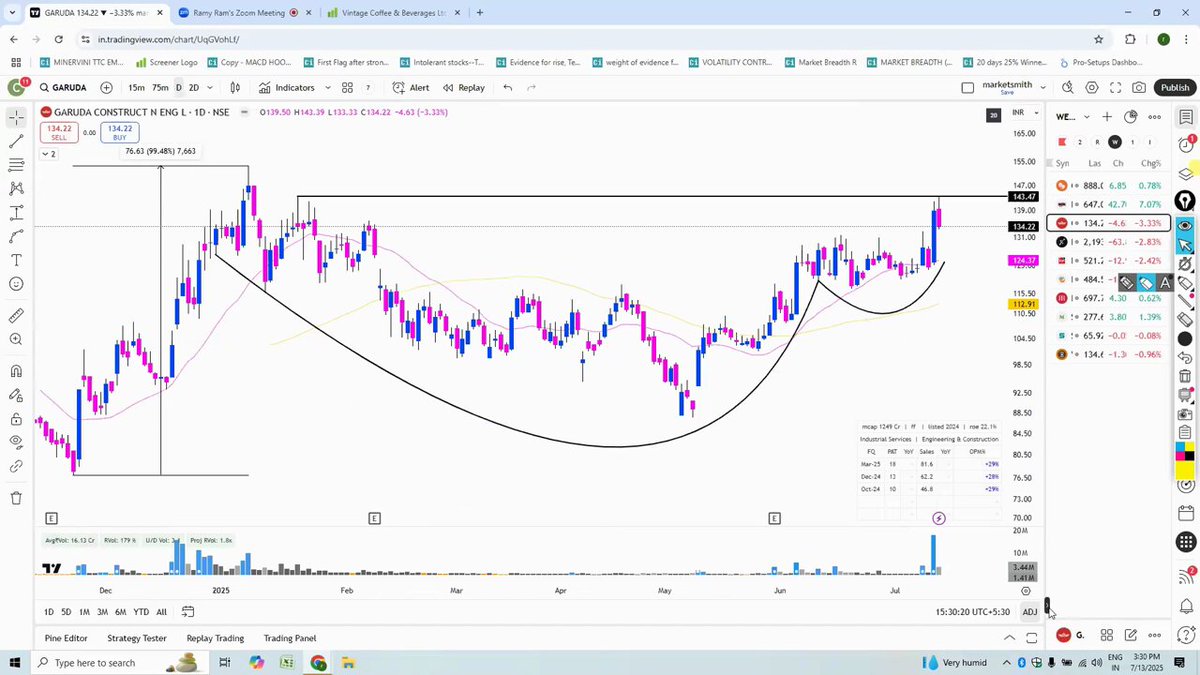
Task: Toggle magnet mode for drawings
Action: tap(16, 371)
